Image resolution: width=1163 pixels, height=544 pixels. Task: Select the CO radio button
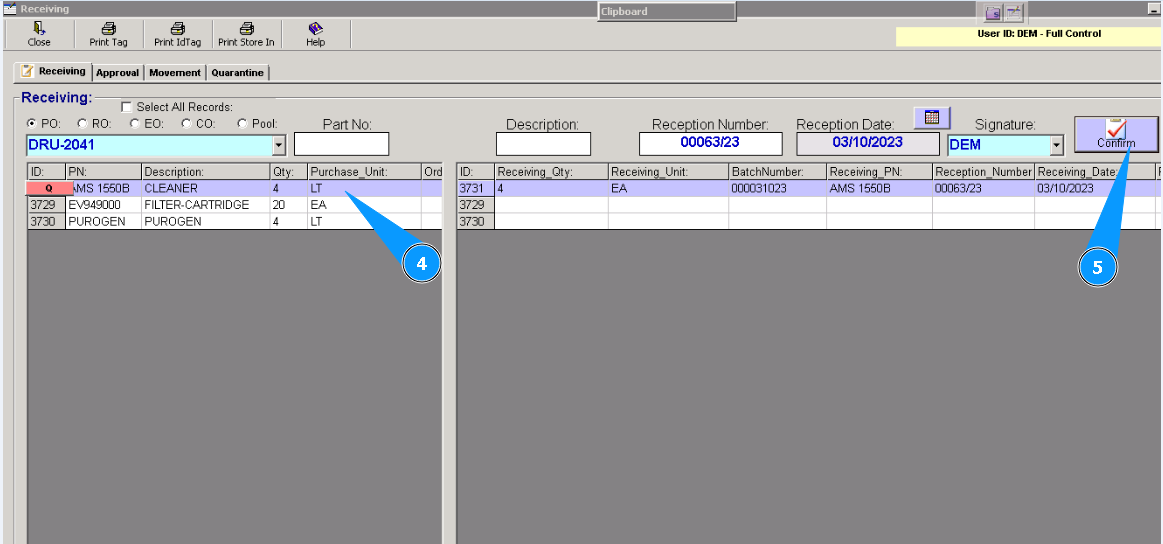tap(186, 123)
